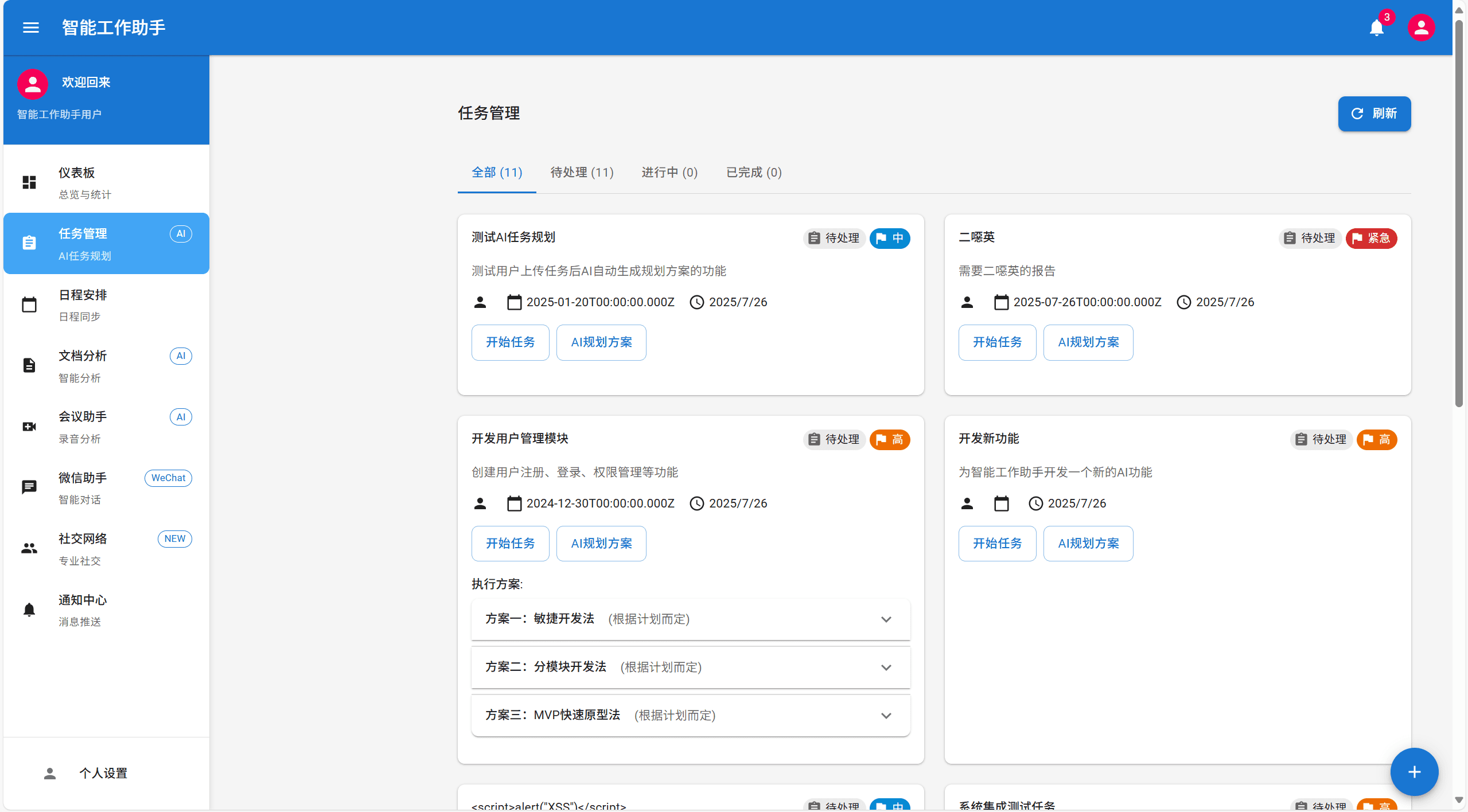1468x812 pixels.
Task: Switch to the 已完成 (0) tab
Action: (x=754, y=173)
